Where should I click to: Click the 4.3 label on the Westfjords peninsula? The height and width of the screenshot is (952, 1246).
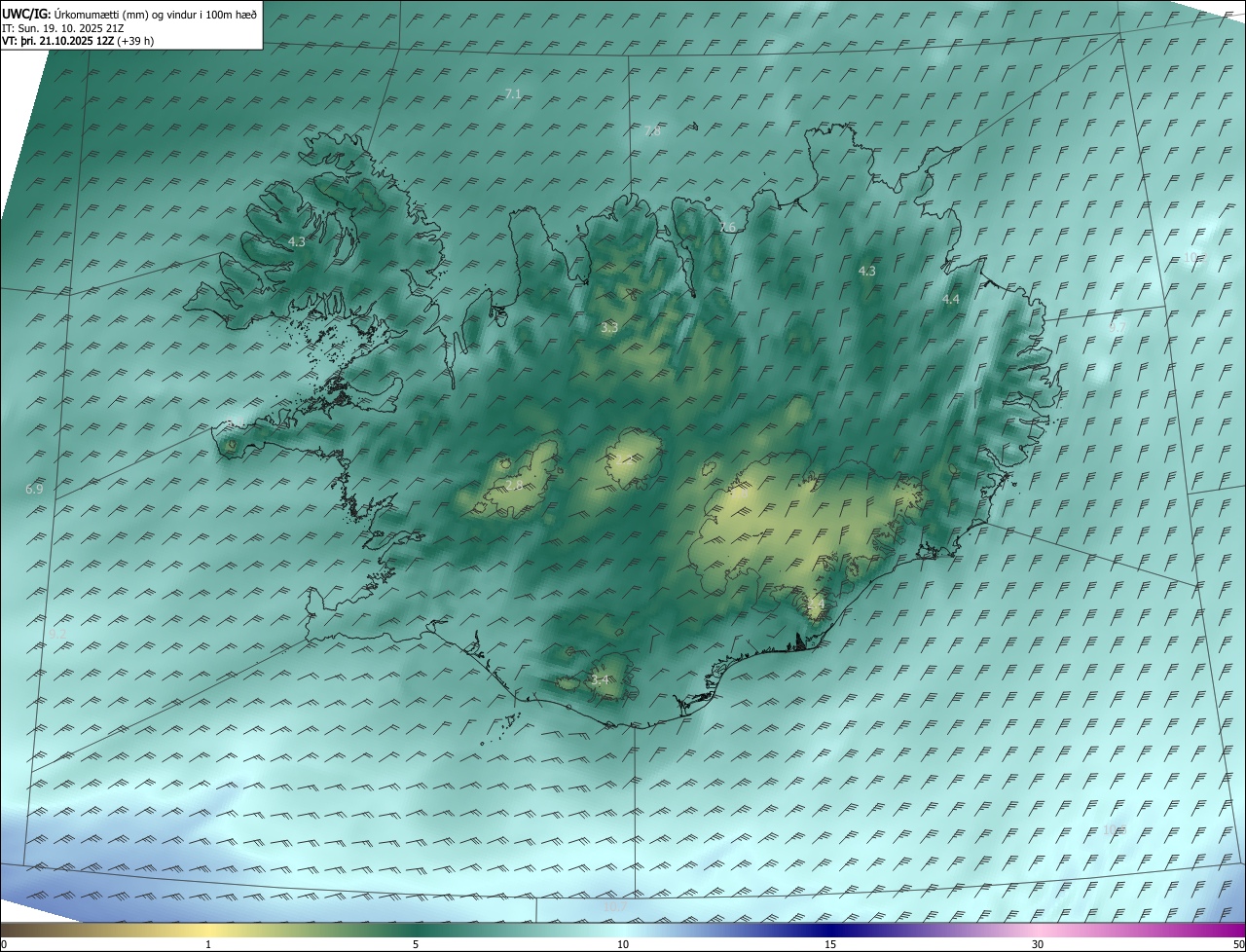point(296,241)
